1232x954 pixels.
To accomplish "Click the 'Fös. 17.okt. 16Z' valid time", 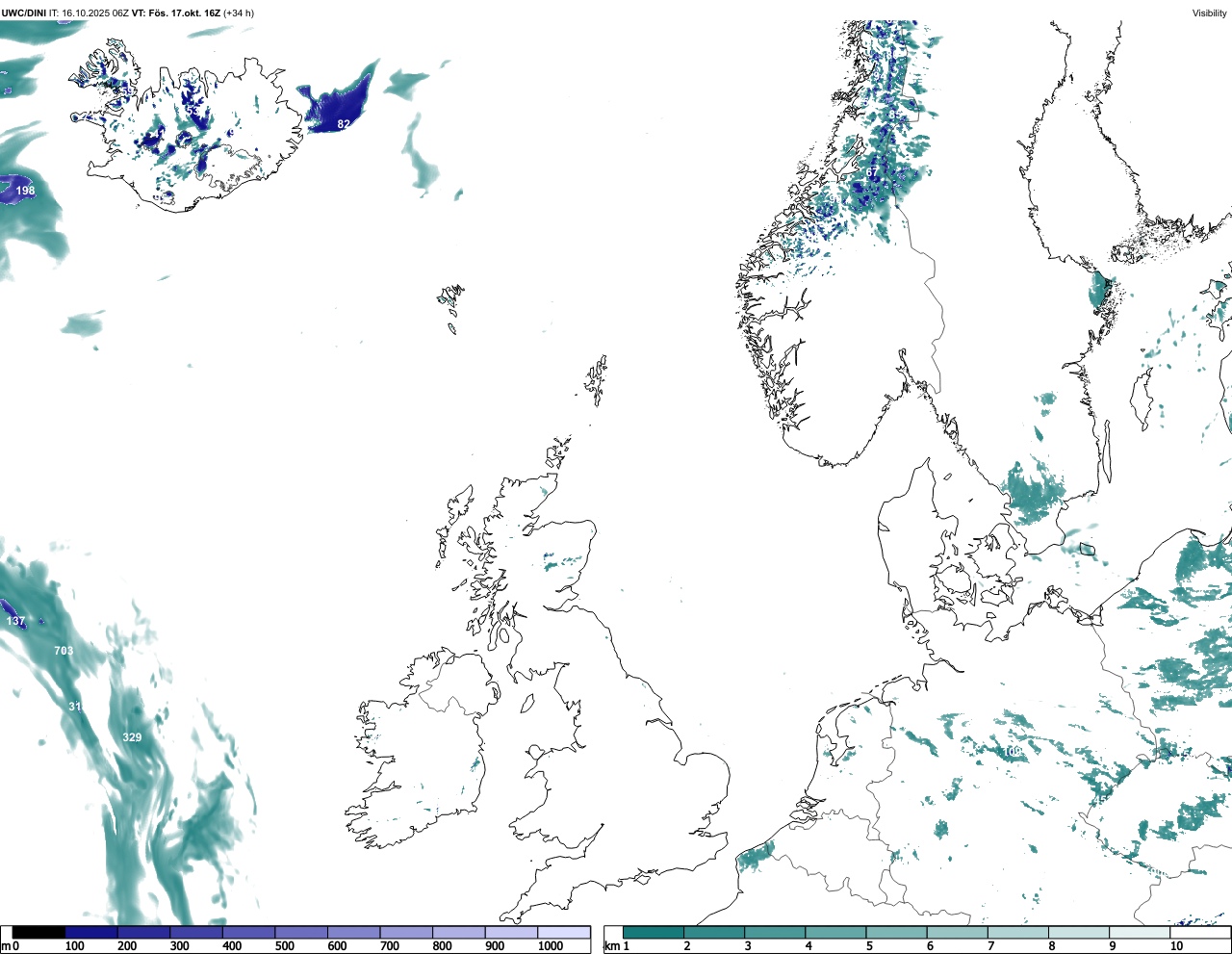I will click(x=184, y=13).
